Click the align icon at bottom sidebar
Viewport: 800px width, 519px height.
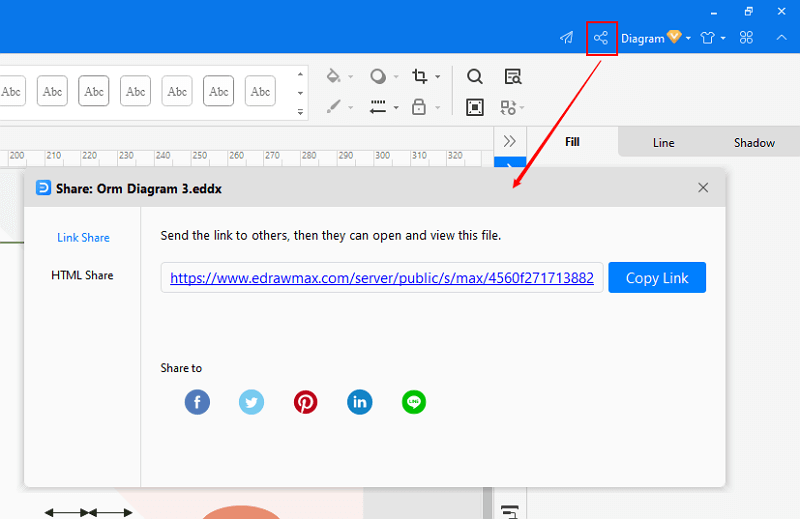pyautogui.click(x=510, y=511)
